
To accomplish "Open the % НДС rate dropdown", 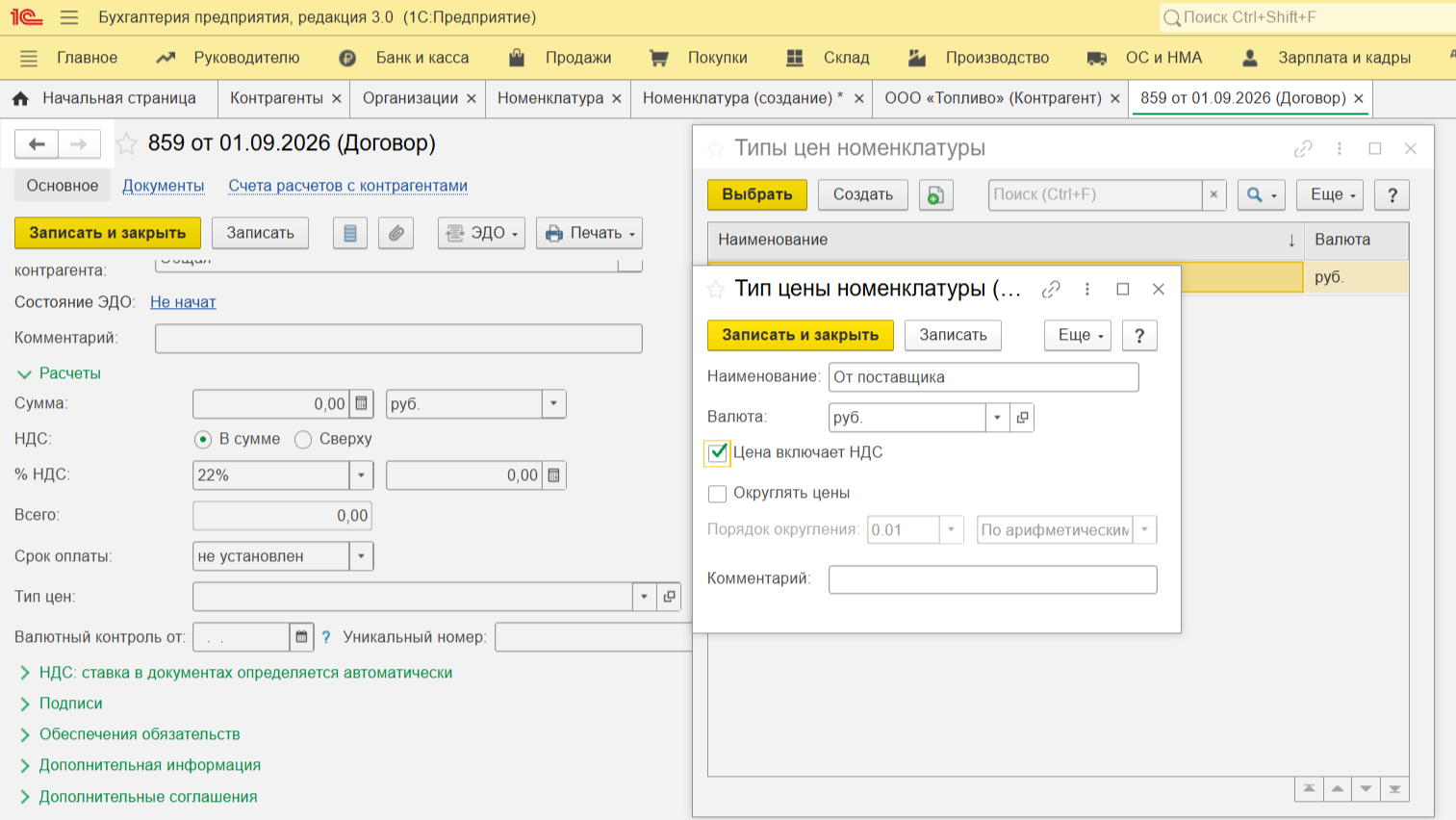I will [361, 475].
